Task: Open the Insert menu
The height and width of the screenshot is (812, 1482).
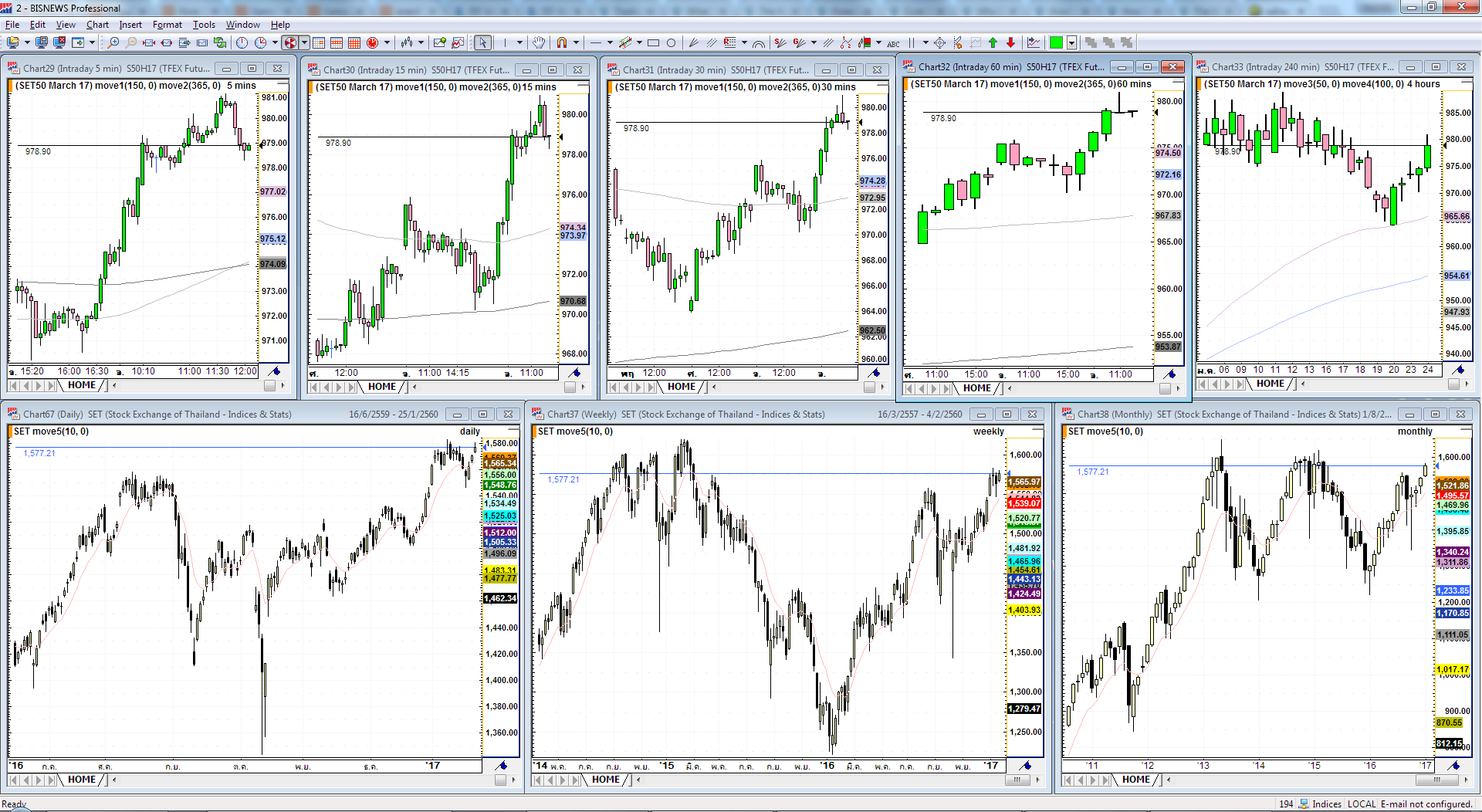Action: pos(130,25)
